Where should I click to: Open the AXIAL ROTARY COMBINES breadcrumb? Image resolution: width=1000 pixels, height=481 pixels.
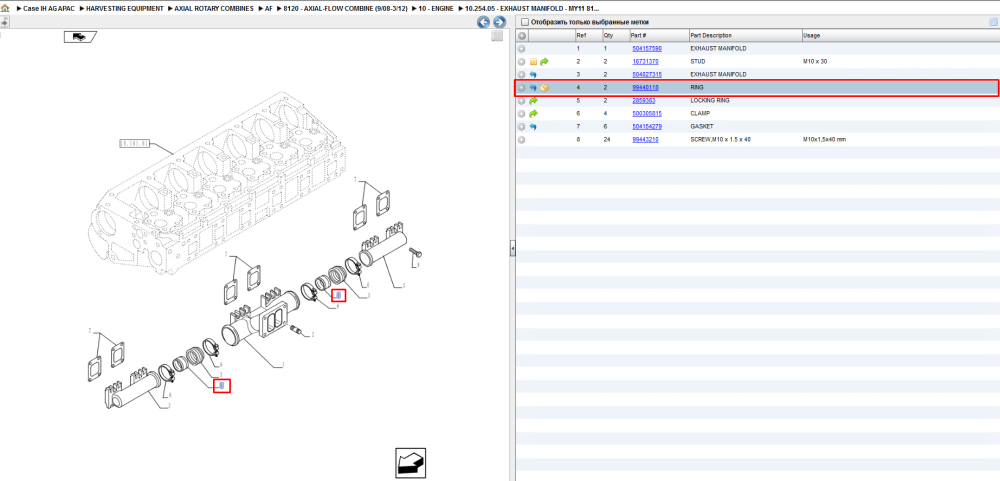pyautogui.click(x=214, y=9)
